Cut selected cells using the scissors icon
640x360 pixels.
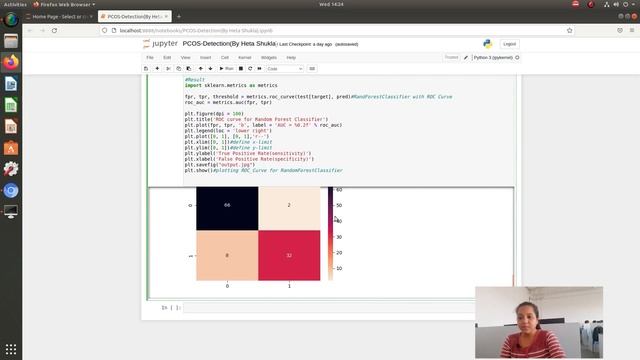[168, 69]
